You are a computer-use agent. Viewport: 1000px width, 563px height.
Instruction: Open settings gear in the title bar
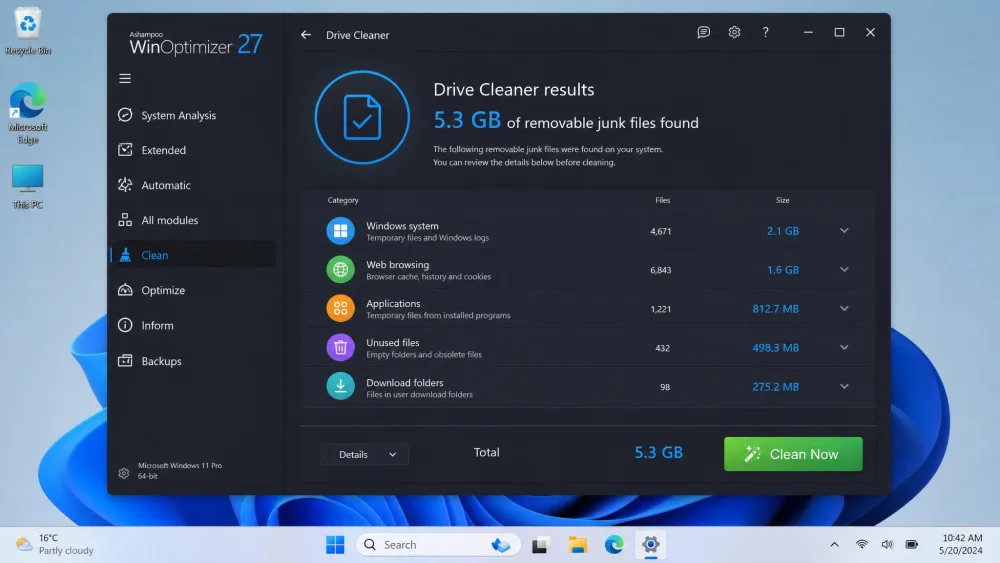coord(734,32)
